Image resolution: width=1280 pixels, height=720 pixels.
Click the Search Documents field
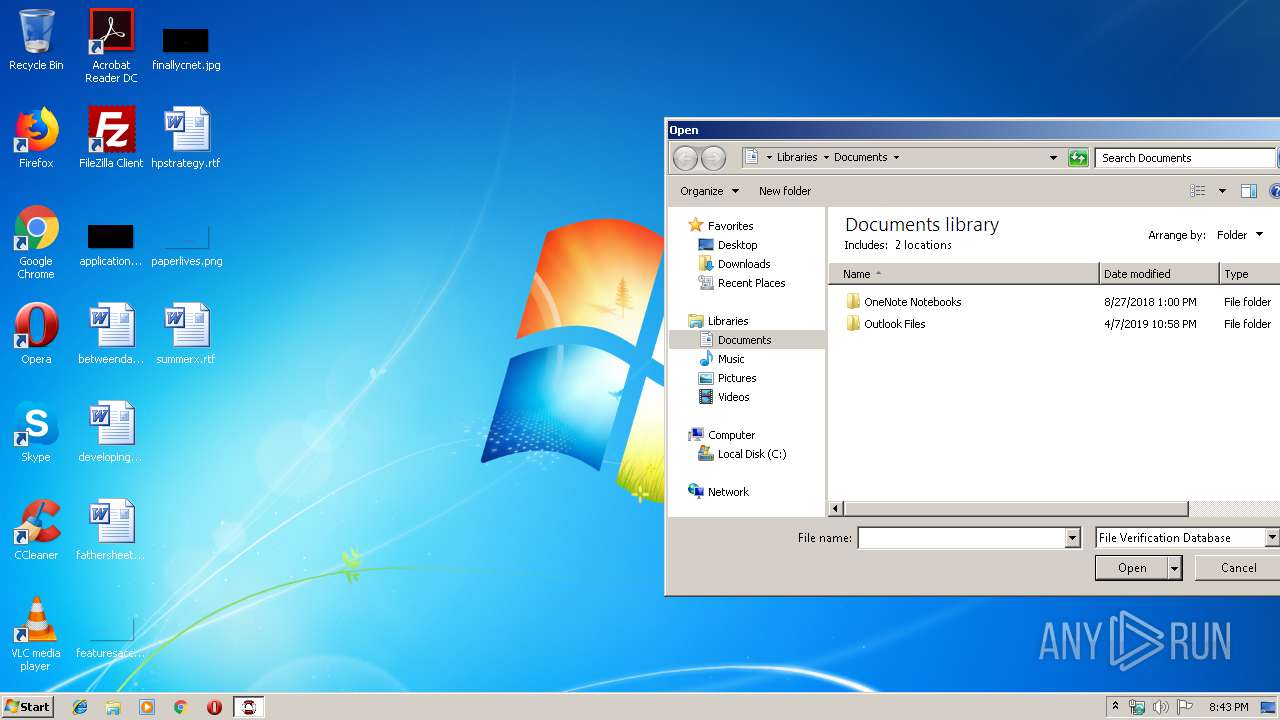(x=1185, y=158)
